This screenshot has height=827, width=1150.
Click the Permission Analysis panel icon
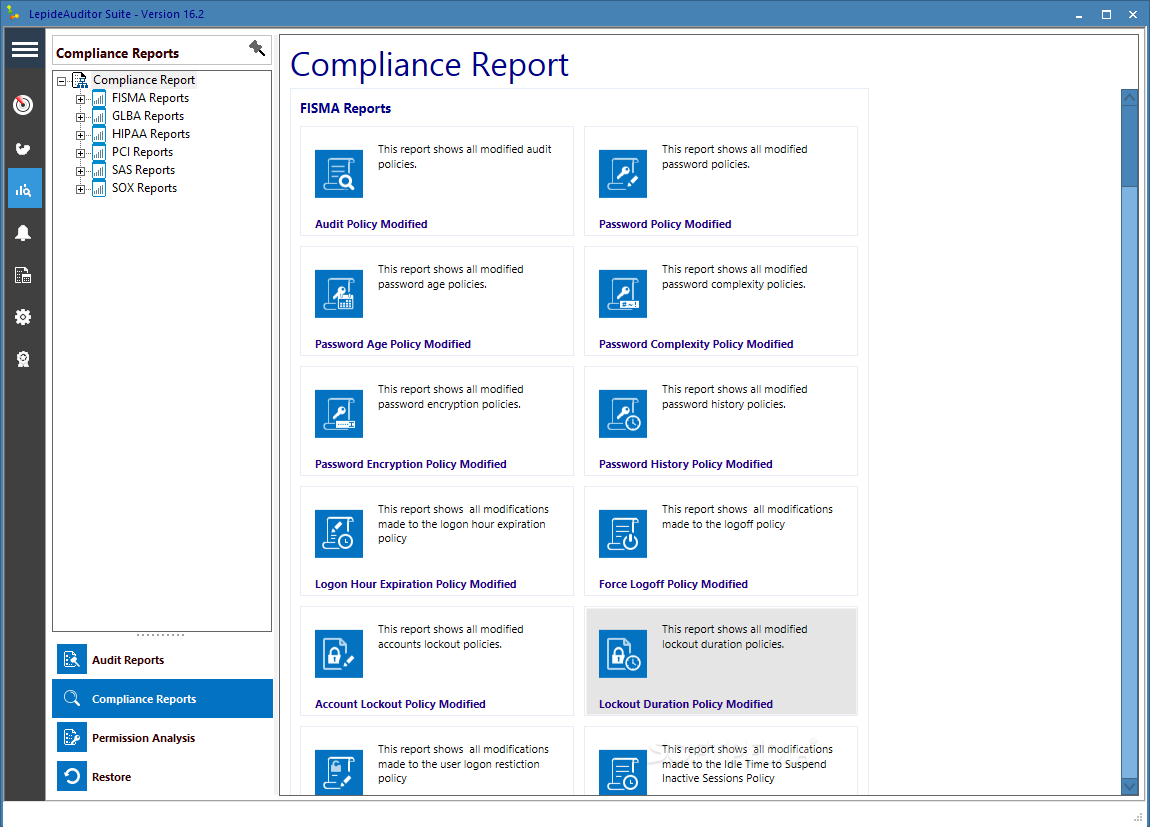[72, 738]
